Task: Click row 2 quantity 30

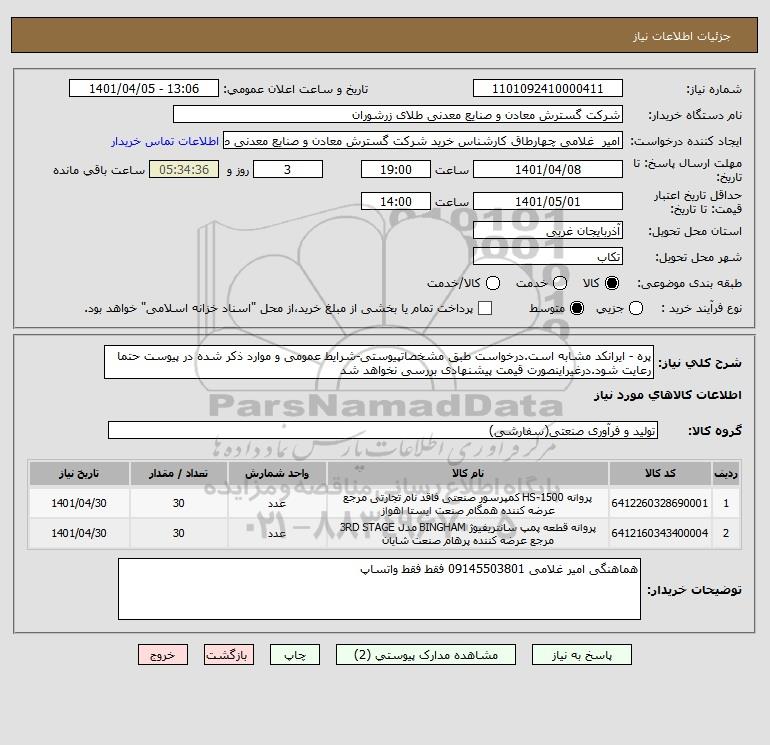Action: (x=178, y=533)
